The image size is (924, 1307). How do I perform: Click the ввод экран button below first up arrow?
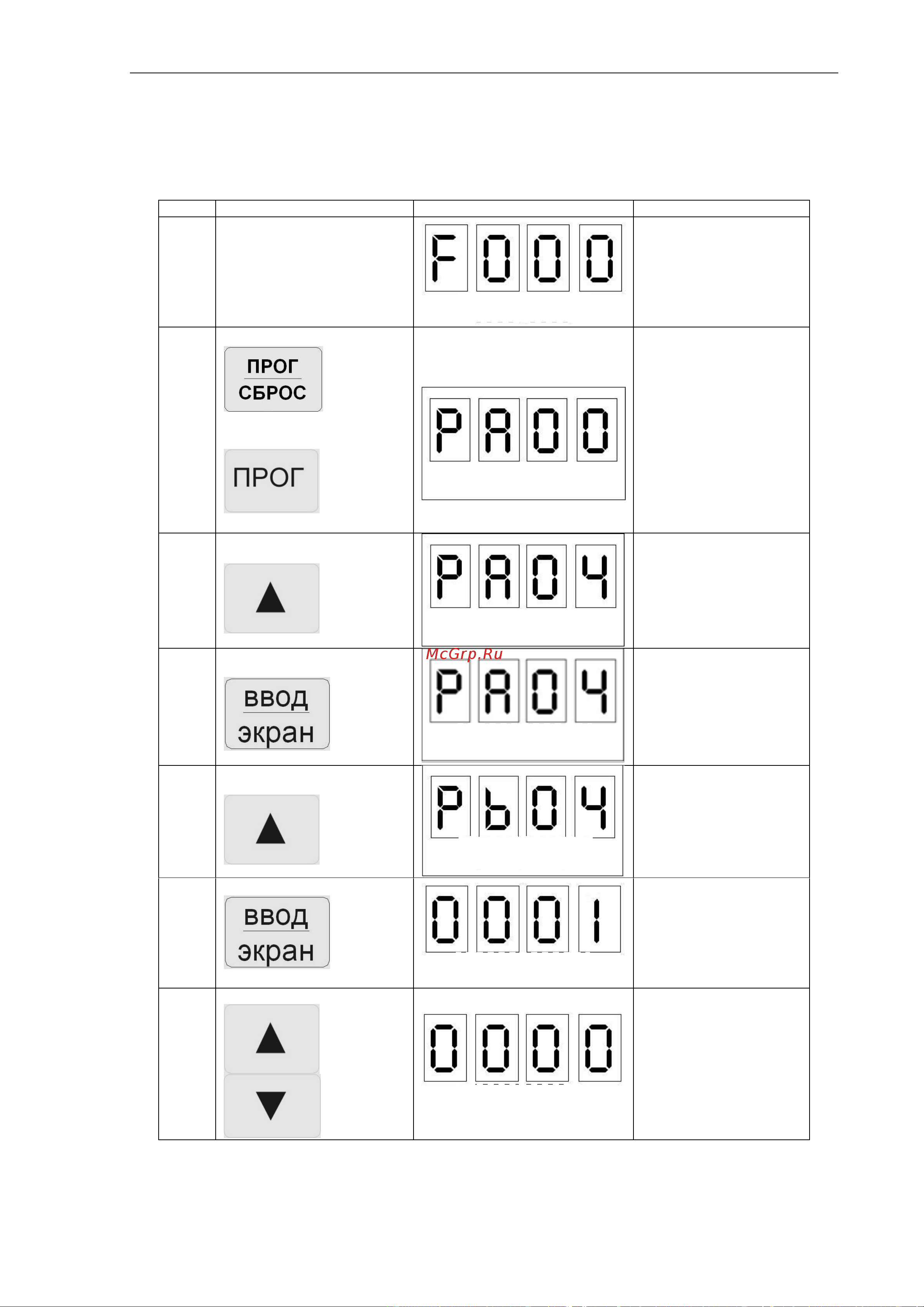coord(277,714)
